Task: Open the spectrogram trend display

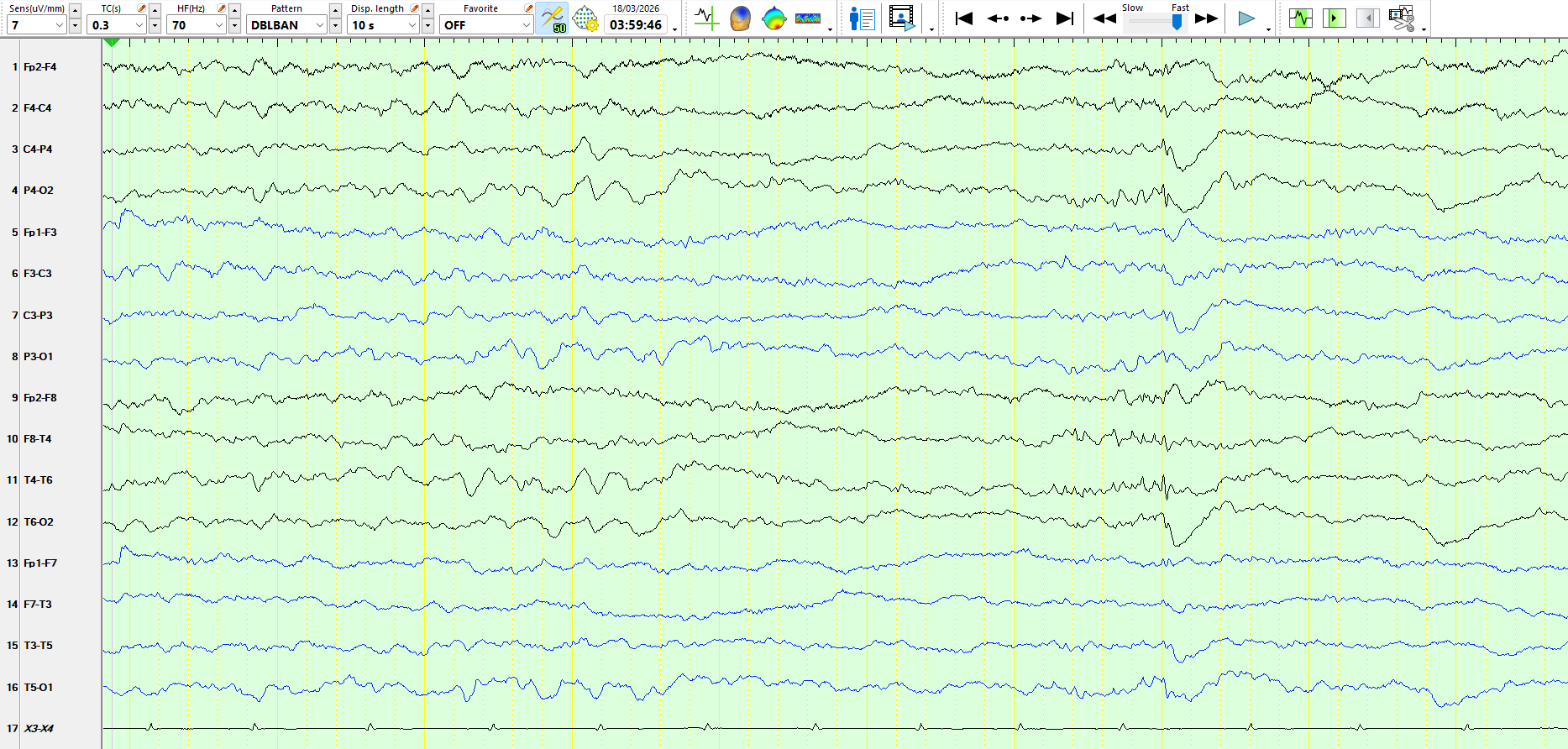Action: point(808,18)
